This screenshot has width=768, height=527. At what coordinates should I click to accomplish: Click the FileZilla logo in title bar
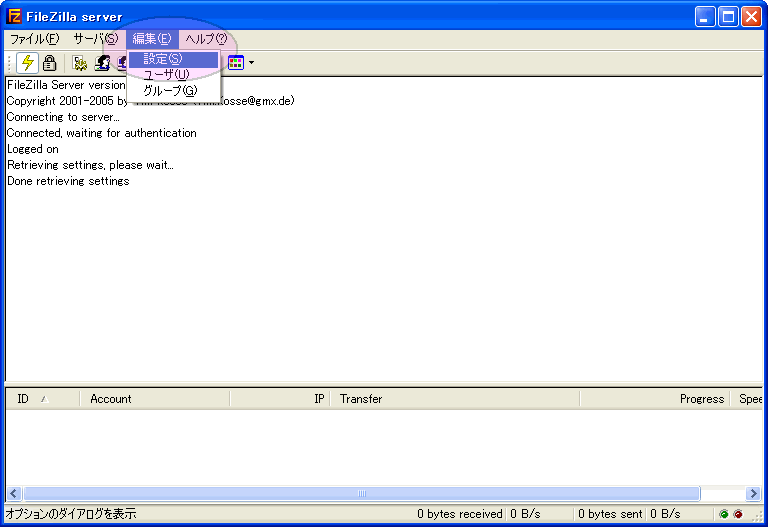tap(14, 16)
